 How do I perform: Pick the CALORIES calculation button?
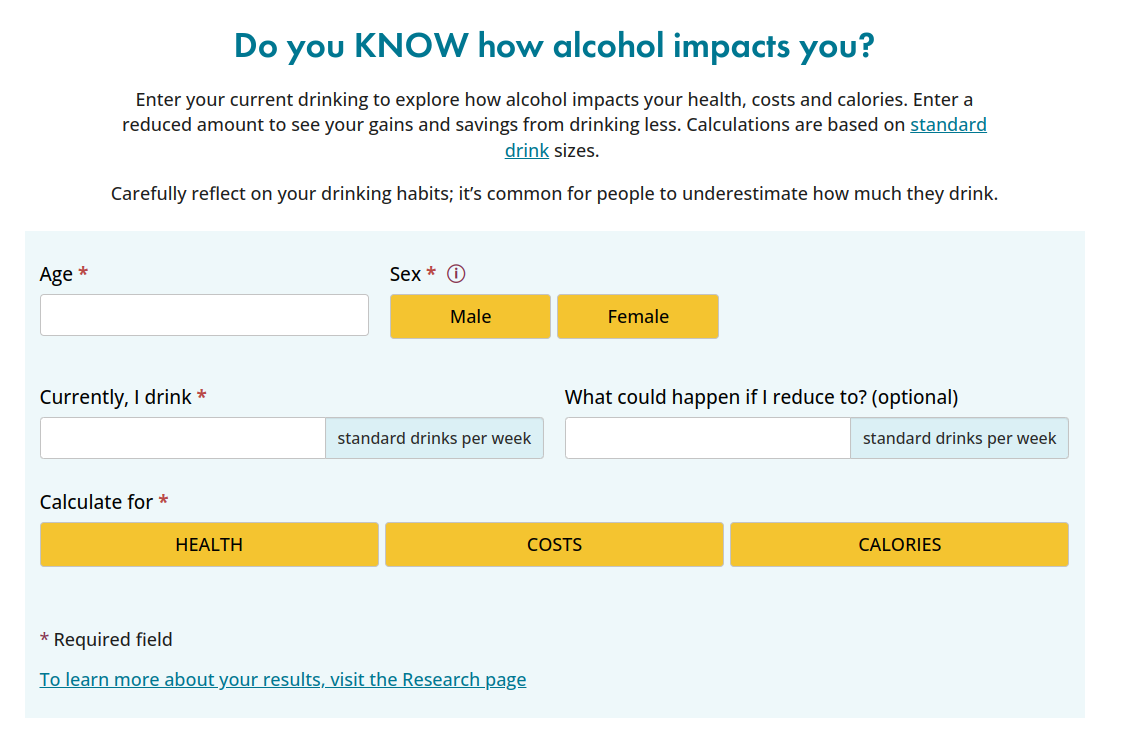[900, 545]
